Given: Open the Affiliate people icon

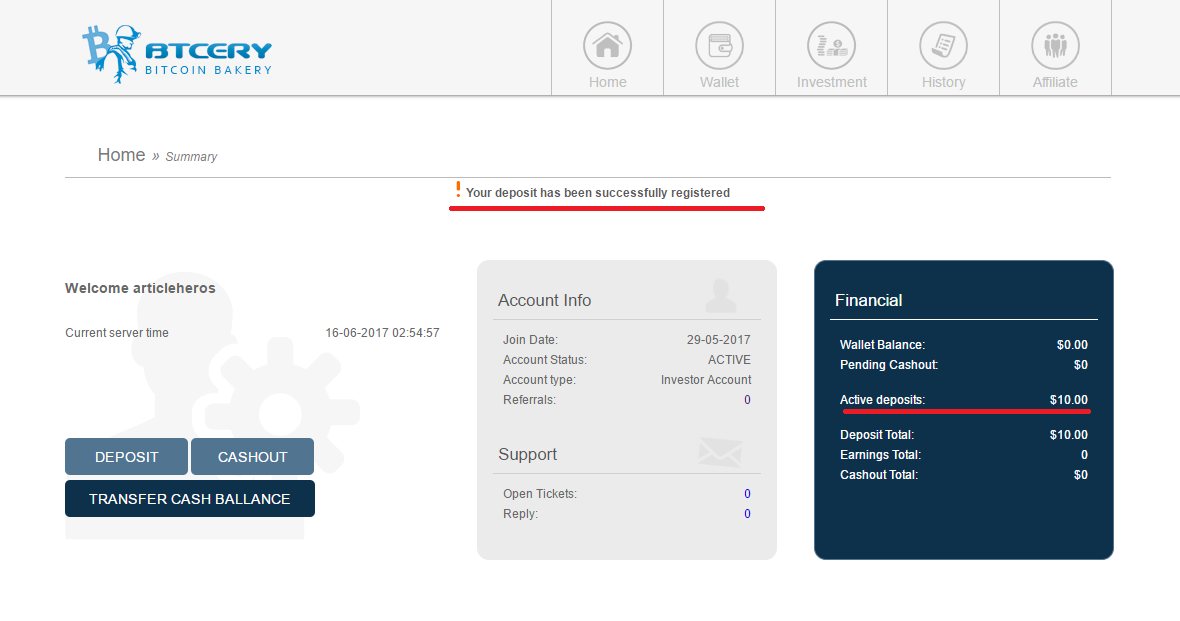Looking at the screenshot, I should (1055, 46).
